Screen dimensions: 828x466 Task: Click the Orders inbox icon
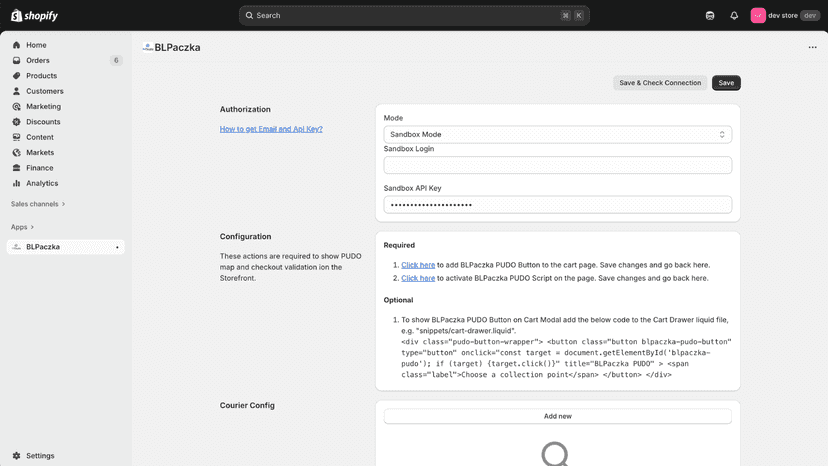(16, 60)
